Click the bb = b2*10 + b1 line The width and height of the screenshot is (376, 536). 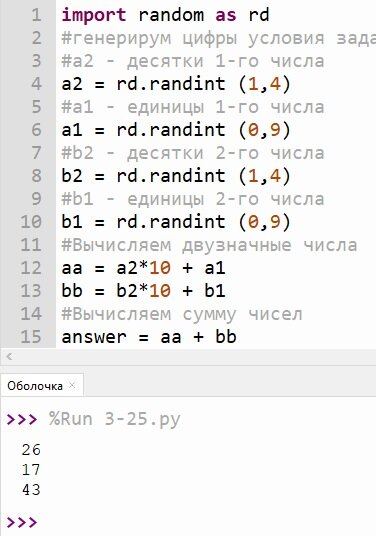(144, 291)
